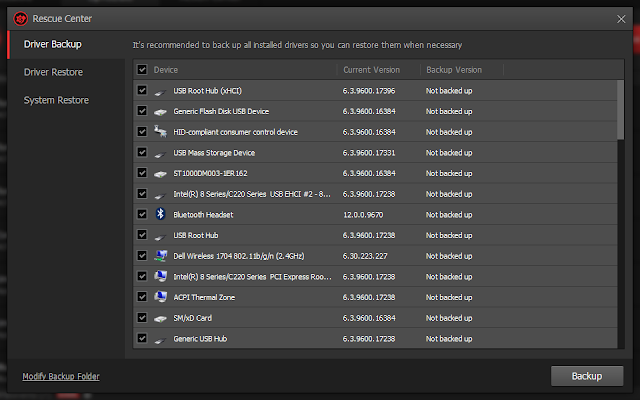The image size is (640, 400).
Task: Switch to Driver Restore tab
Action: 54,72
